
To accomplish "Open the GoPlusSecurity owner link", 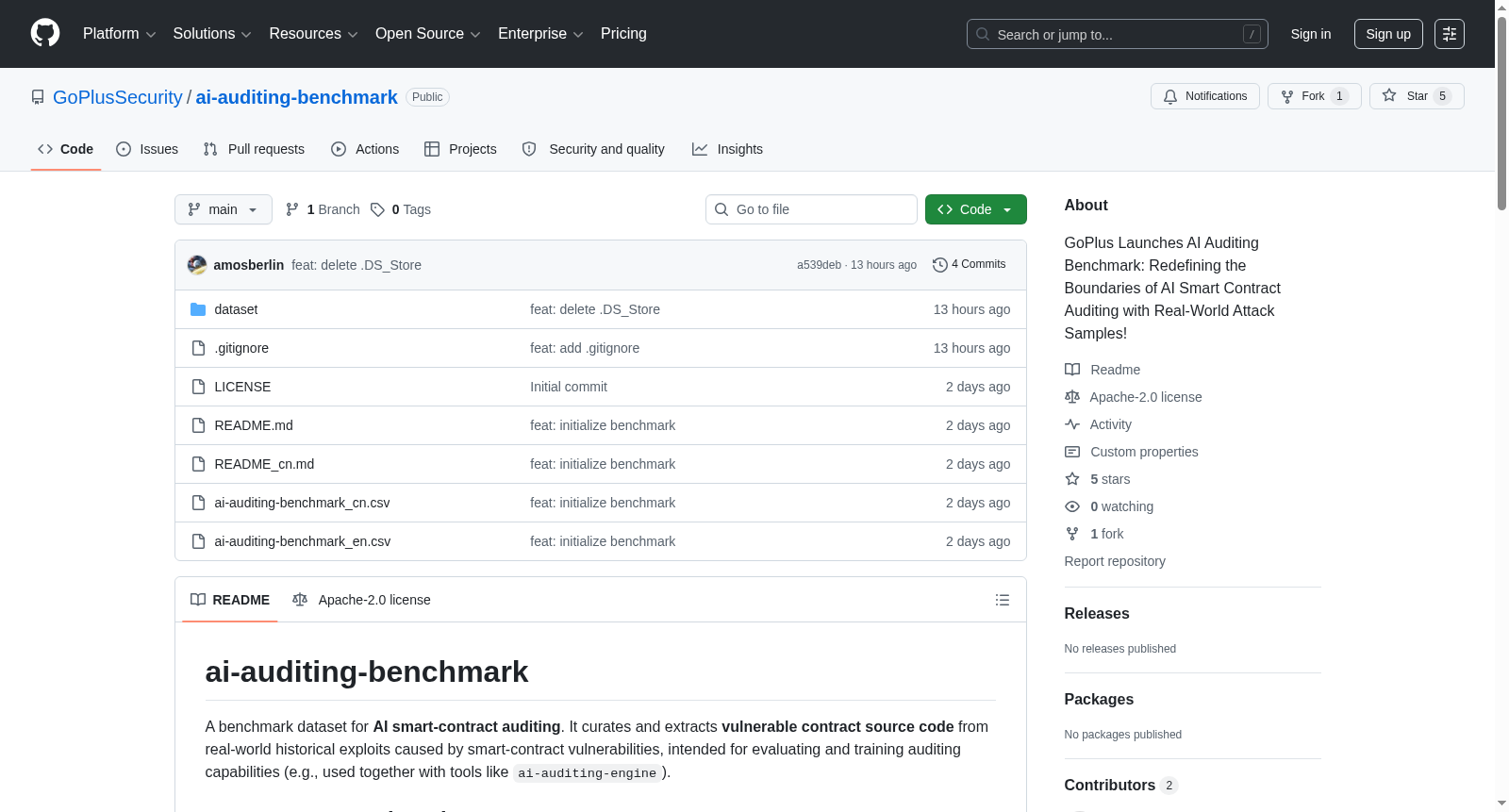I will click(x=118, y=97).
